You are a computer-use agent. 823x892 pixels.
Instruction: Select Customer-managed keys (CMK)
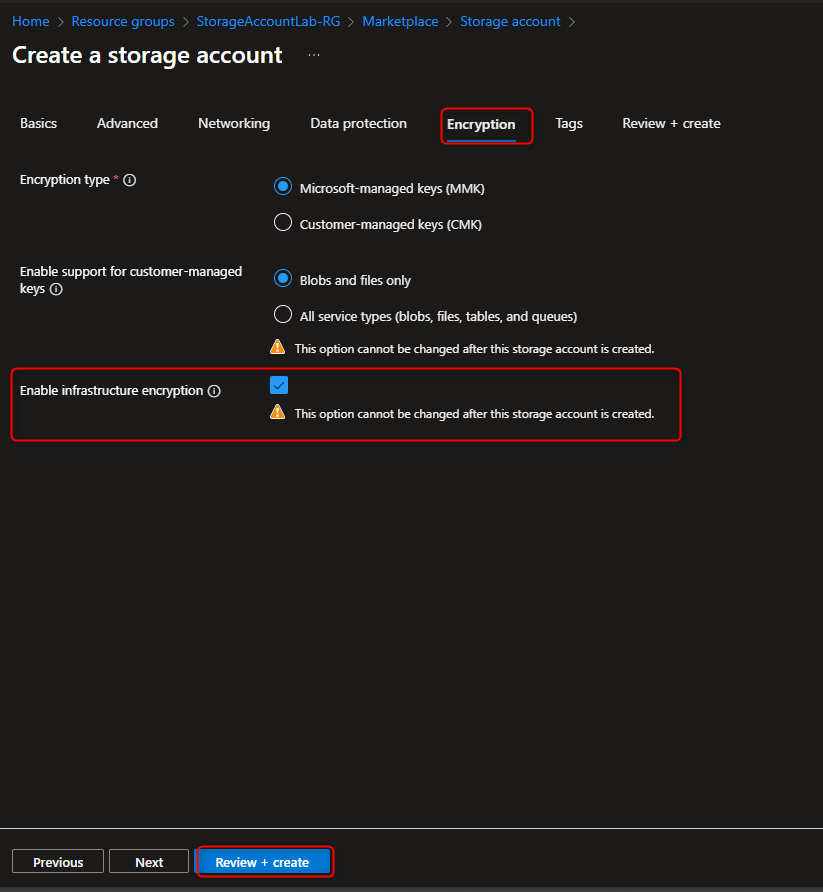(282, 222)
